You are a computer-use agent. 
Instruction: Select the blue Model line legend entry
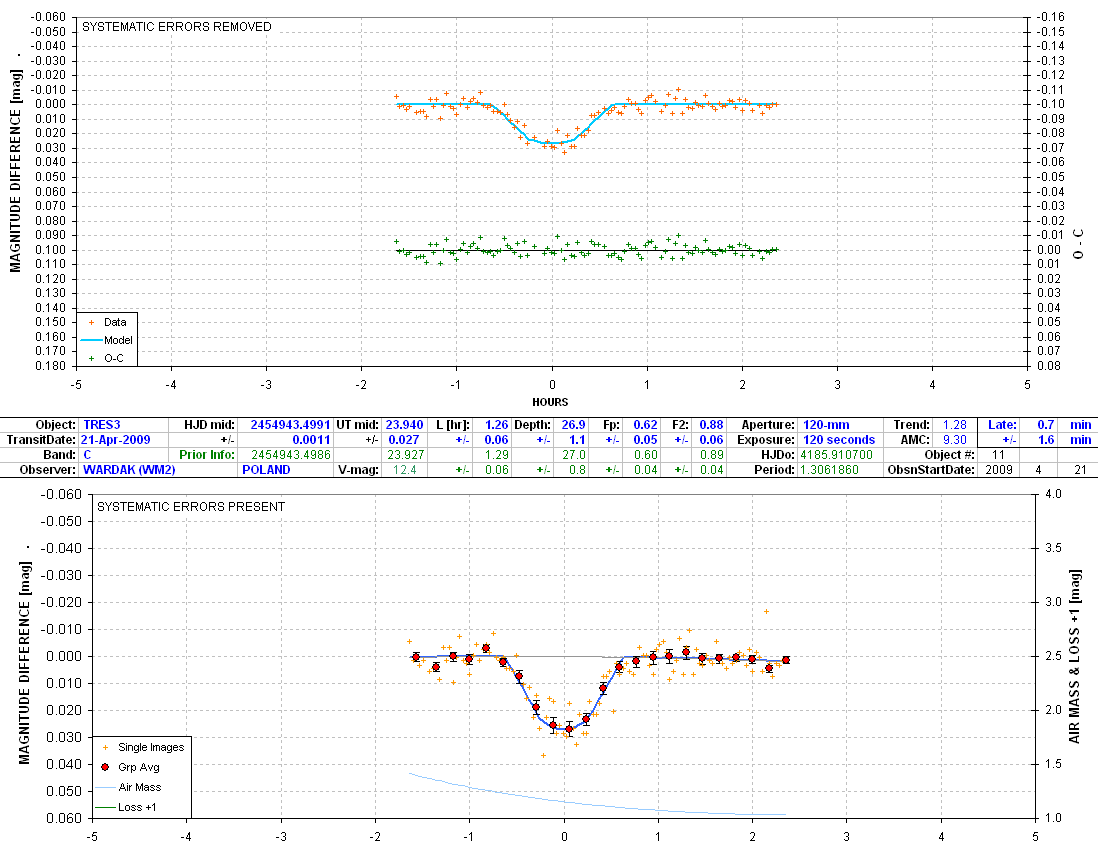pyautogui.click(x=92, y=340)
